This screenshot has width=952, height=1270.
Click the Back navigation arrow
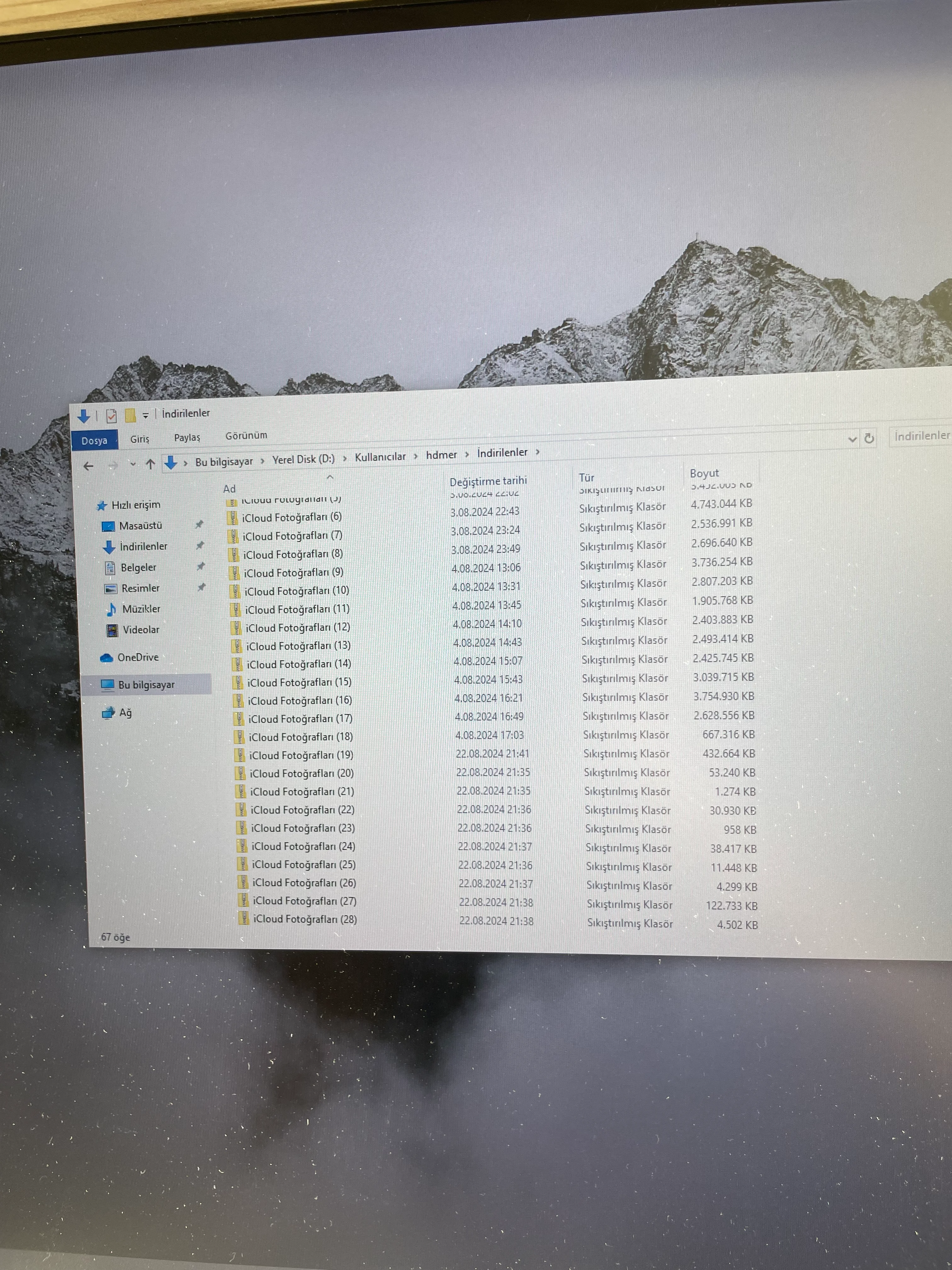(x=88, y=466)
